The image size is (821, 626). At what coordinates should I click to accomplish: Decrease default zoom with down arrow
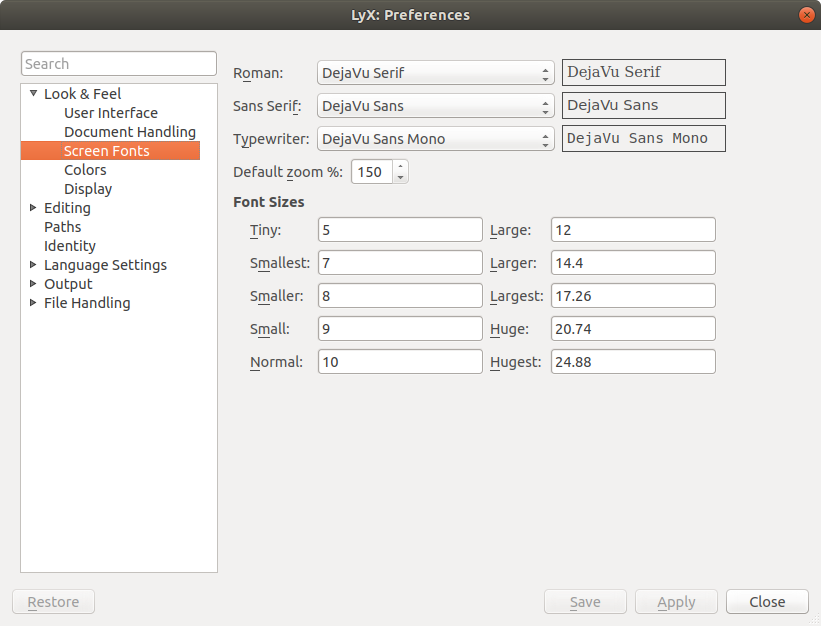[x=400, y=177]
